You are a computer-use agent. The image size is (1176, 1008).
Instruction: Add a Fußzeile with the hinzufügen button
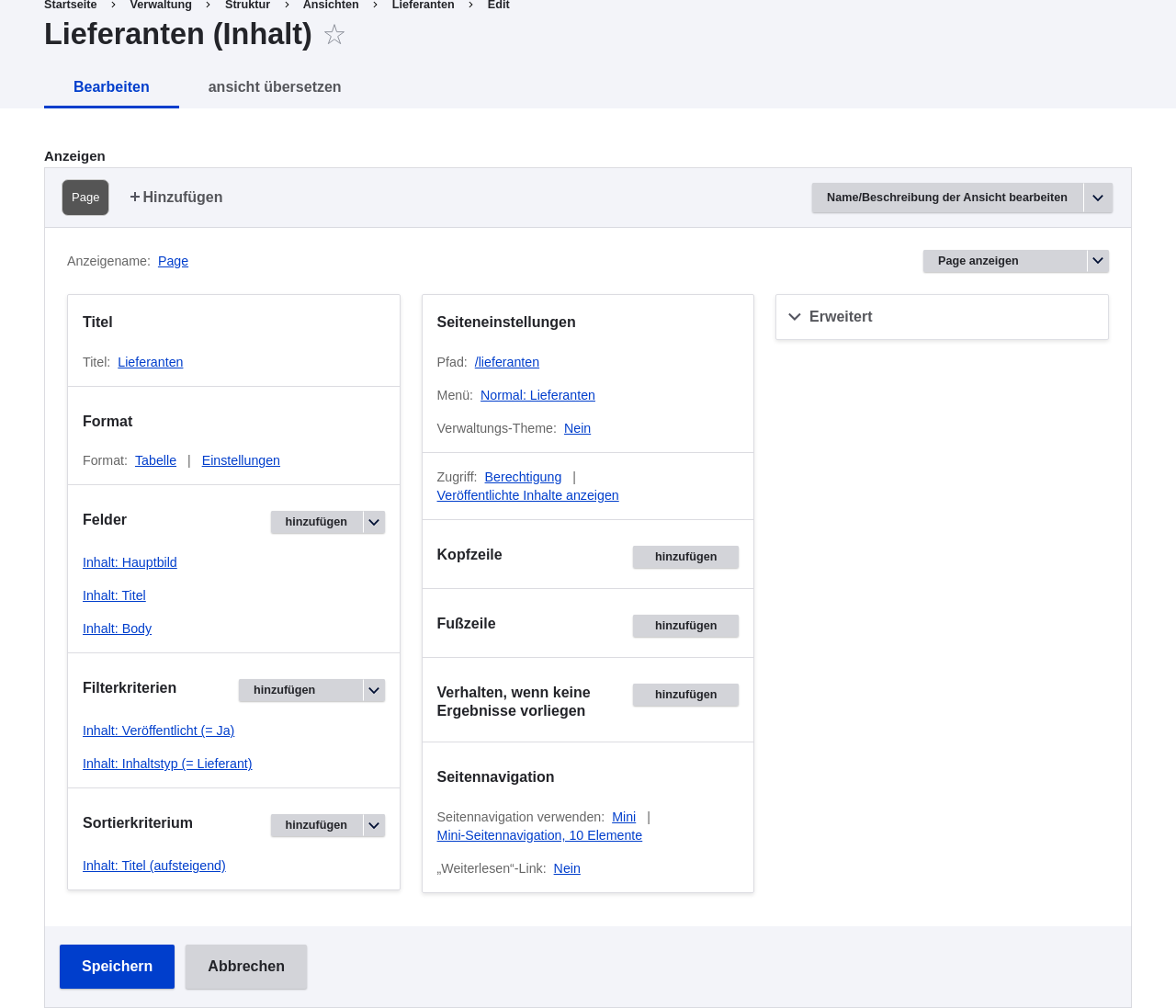(x=685, y=626)
